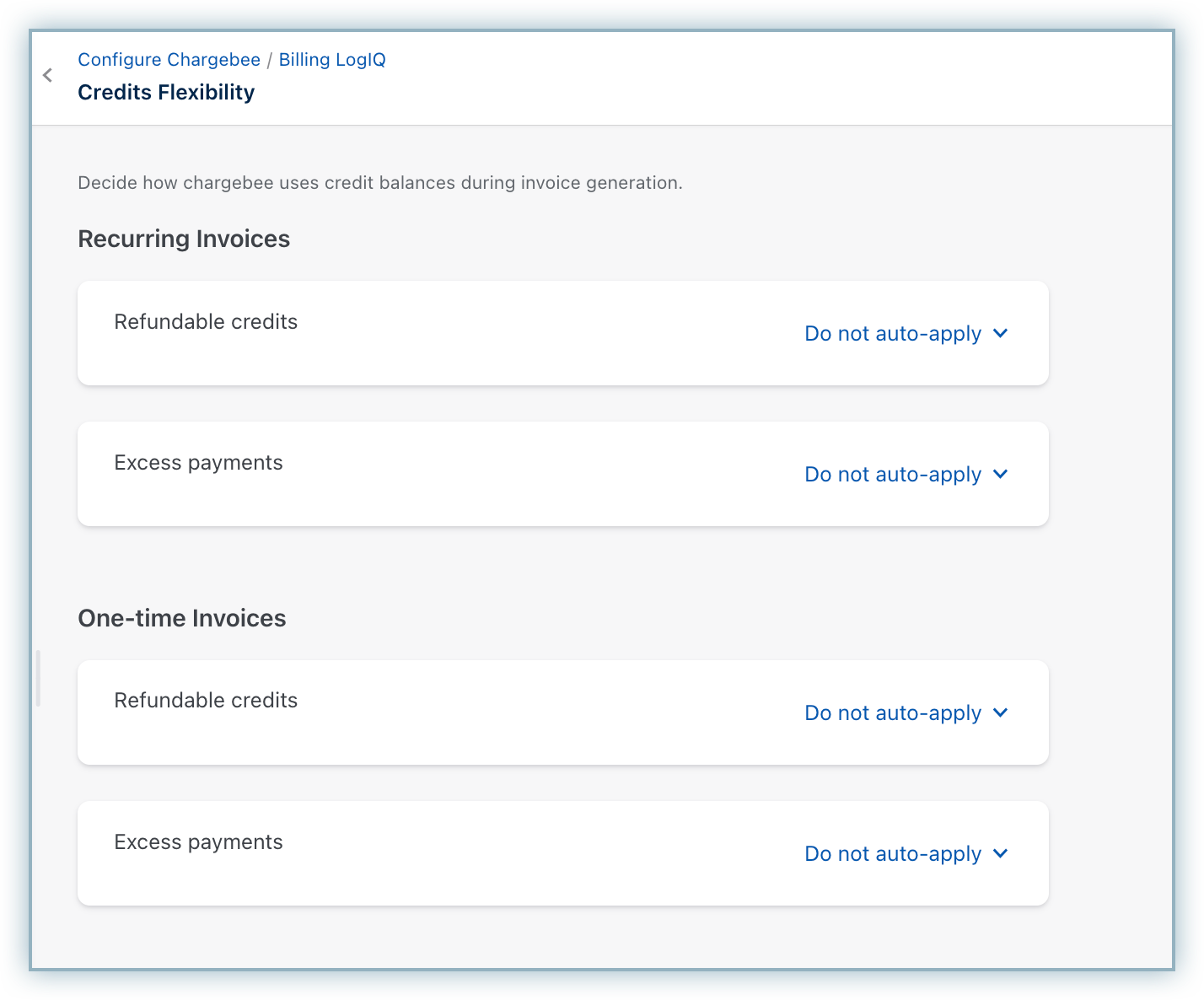The height and width of the screenshot is (1000, 1204).
Task: Click chevron icon for recurring Excess payments
Action: tap(1001, 475)
